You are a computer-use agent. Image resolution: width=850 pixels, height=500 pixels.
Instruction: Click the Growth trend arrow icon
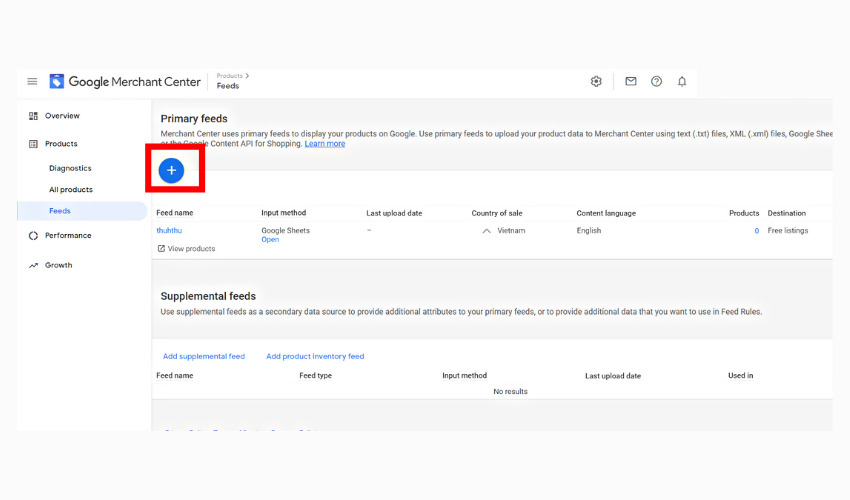tap(33, 265)
